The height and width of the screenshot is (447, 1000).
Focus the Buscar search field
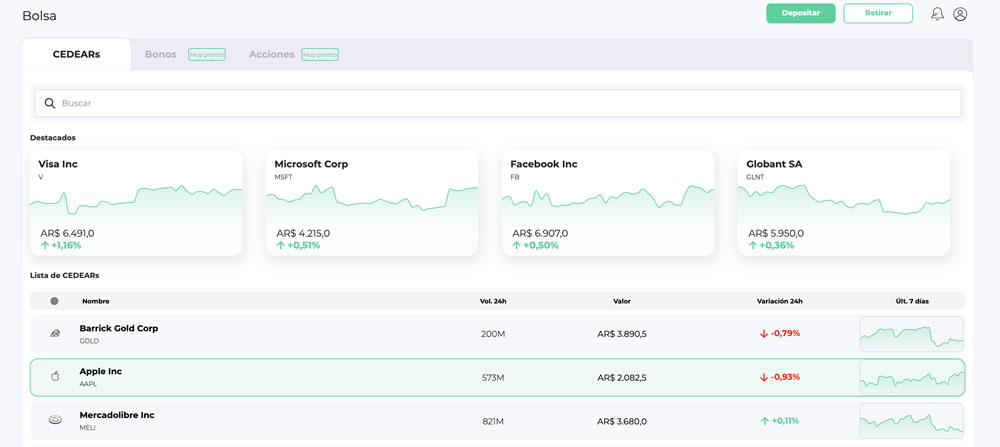click(498, 103)
